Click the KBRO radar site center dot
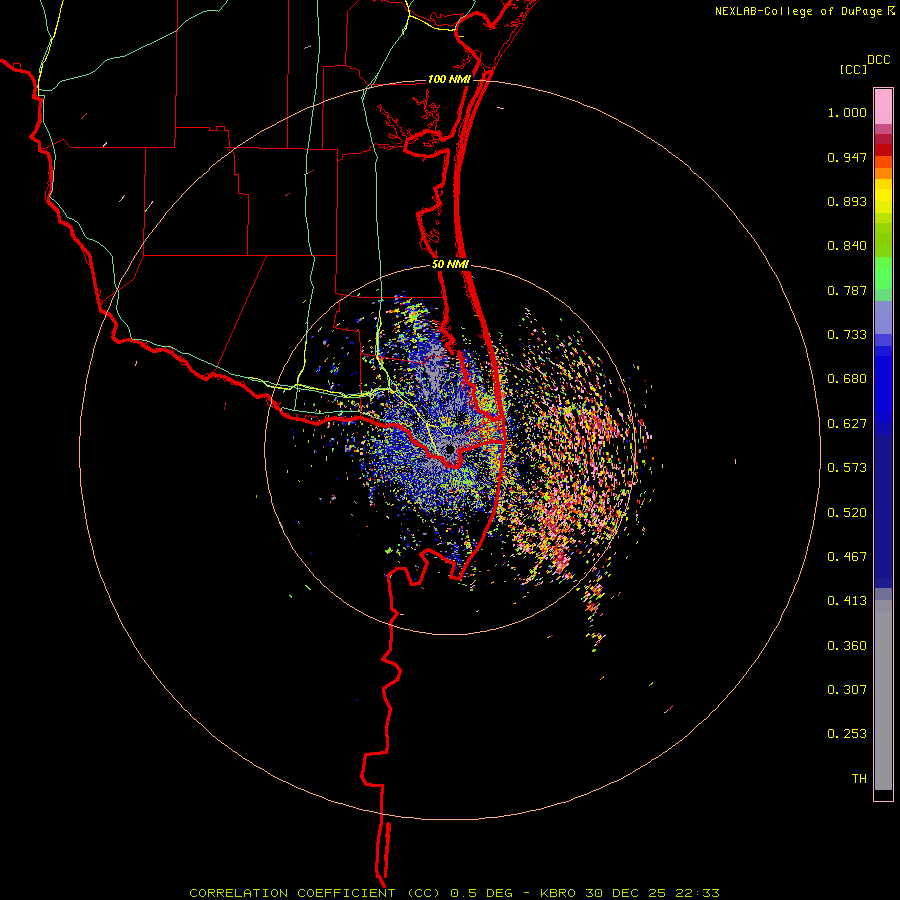 [450, 449]
